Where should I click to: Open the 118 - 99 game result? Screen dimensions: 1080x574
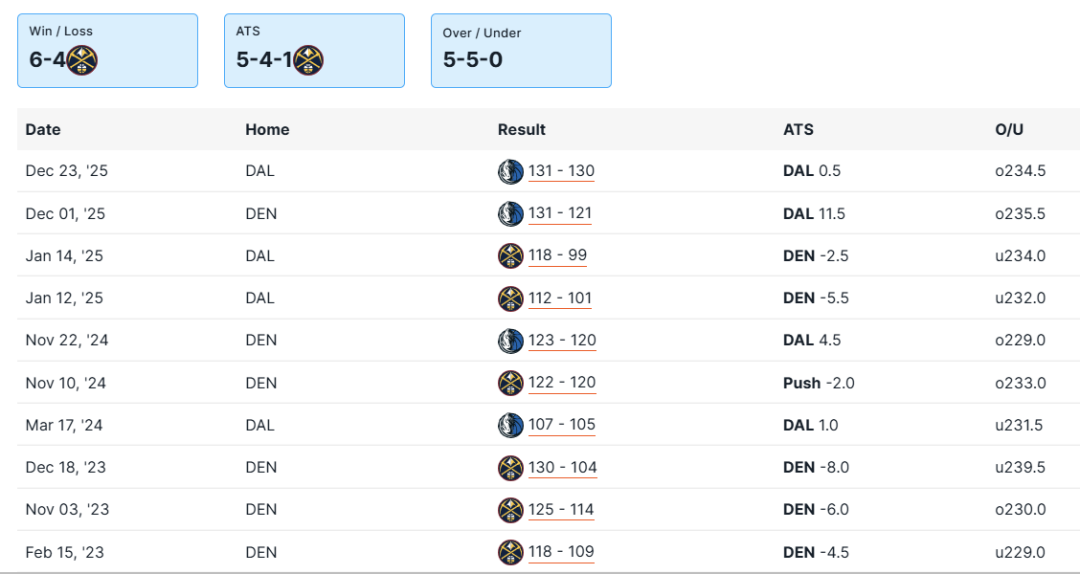click(x=557, y=256)
